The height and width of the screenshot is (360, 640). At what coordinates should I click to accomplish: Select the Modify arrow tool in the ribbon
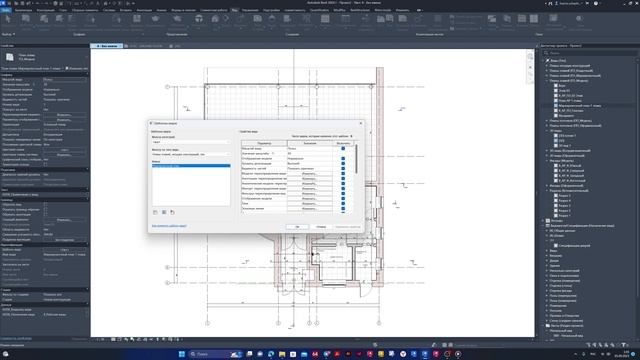click(x=8, y=19)
